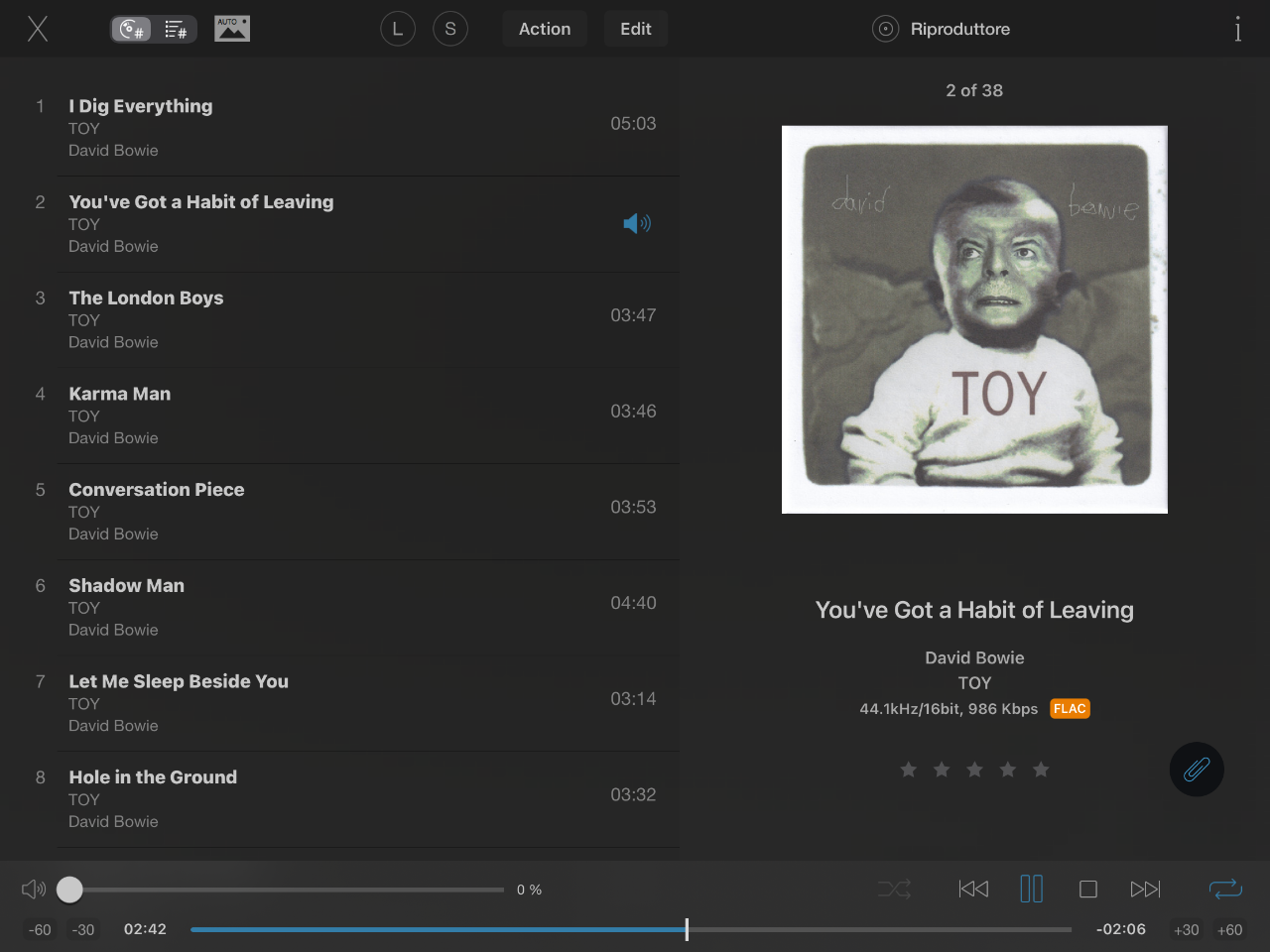Open the Edit menu

pyautogui.click(x=636, y=29)
